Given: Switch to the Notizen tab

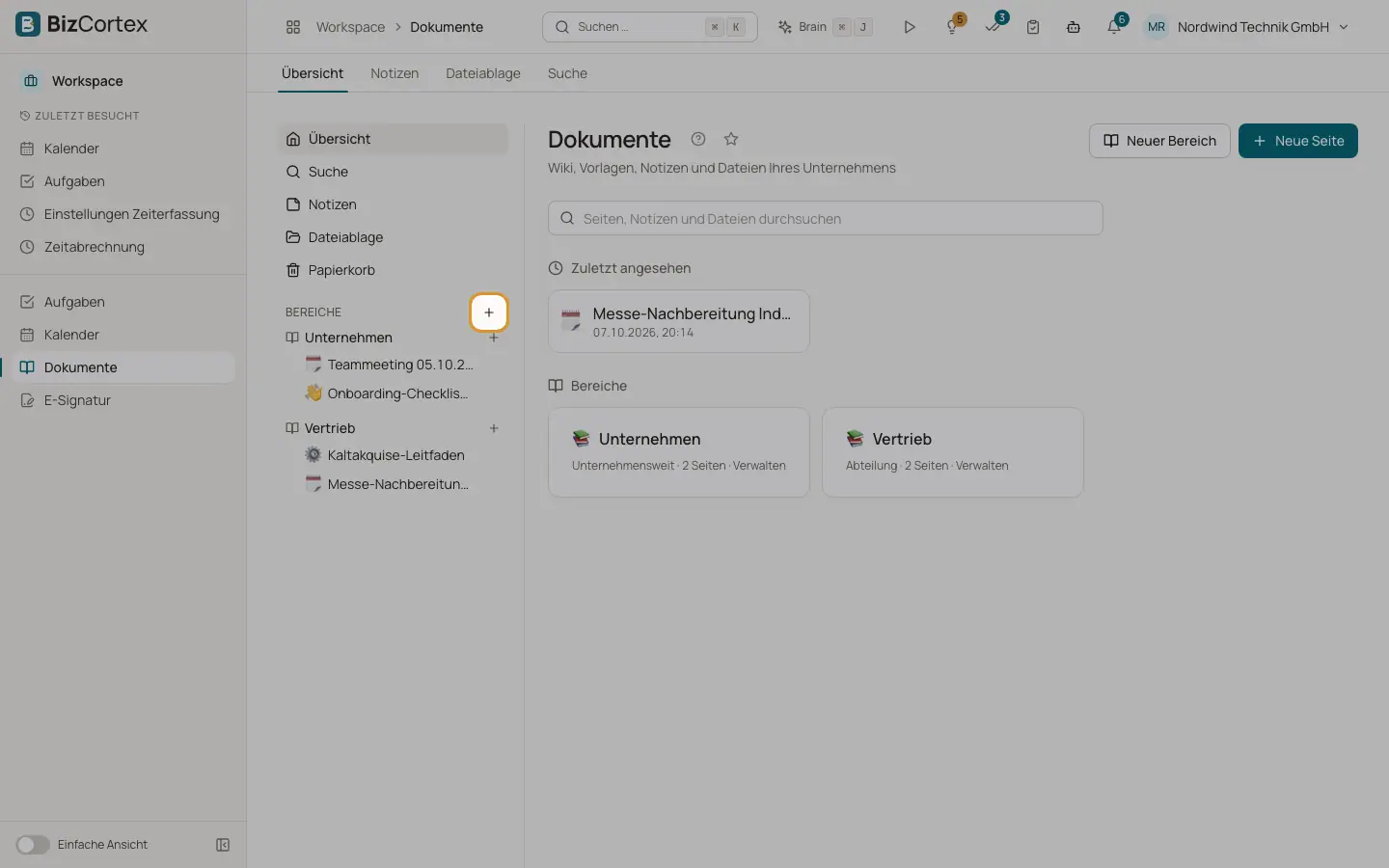Looking at the screenshot, I should coord(395,73).
